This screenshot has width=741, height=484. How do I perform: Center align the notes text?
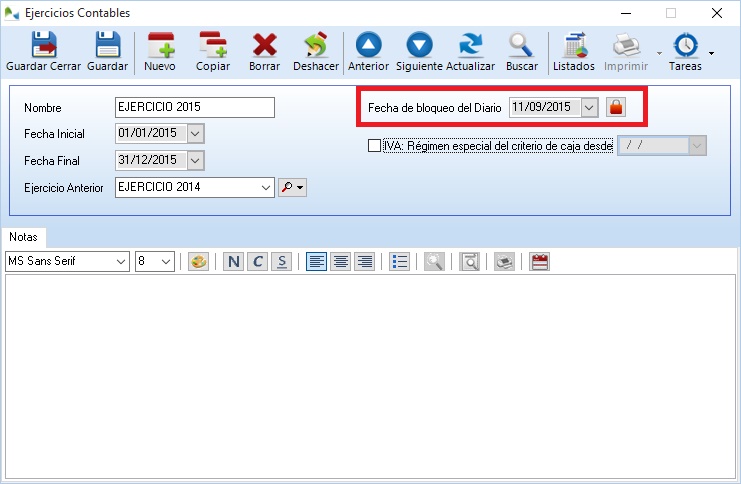point(340,261)
